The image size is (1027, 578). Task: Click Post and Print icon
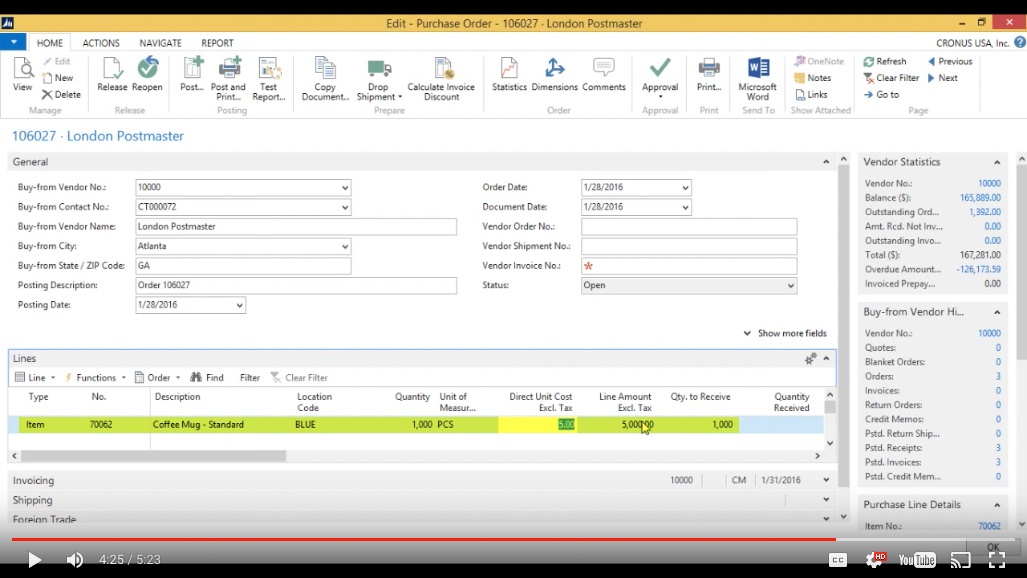click(228, 79)
